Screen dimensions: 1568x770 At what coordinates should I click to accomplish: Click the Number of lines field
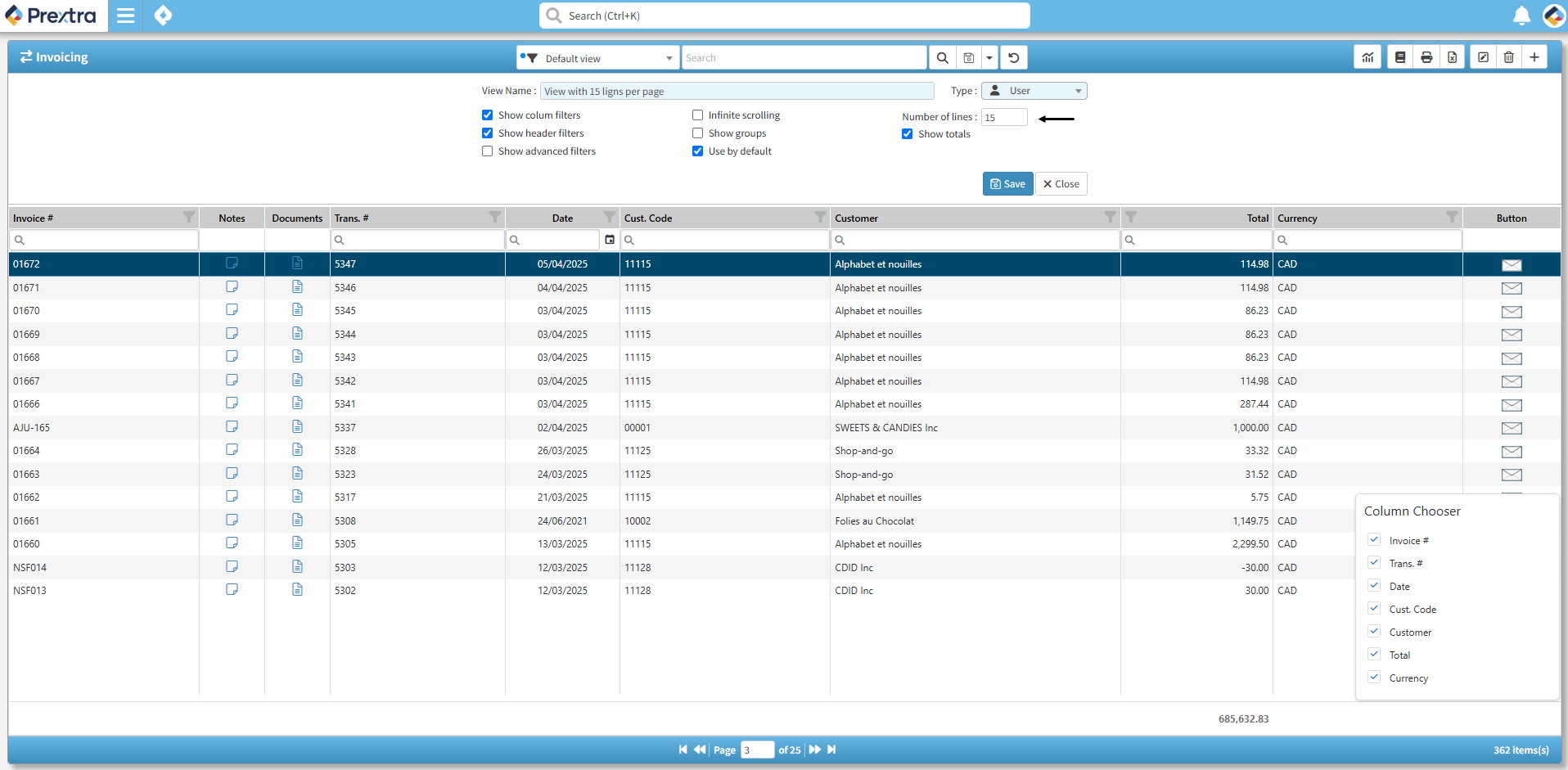(1004, 117)
